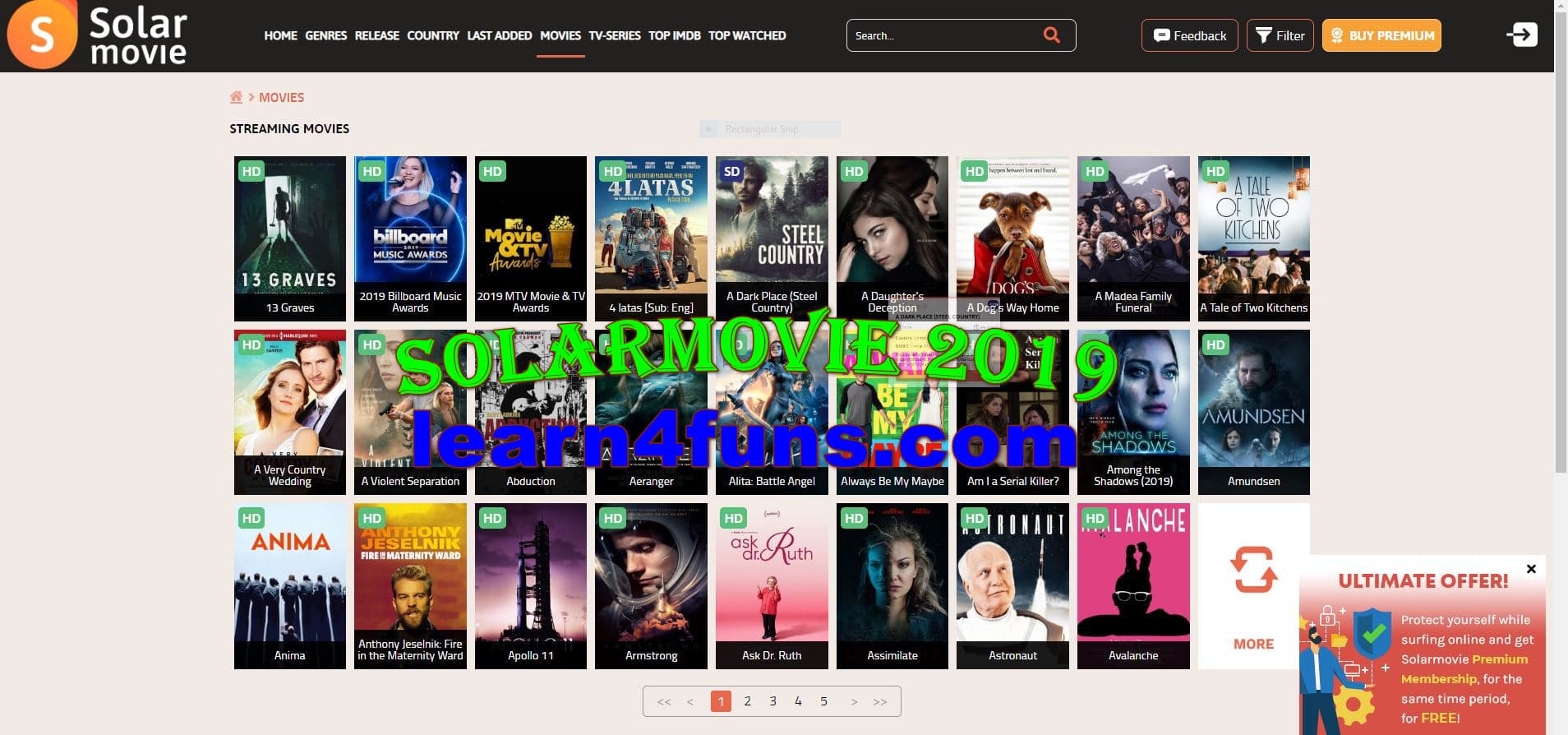This screenshot has height=735, width=1568.
Task: Click BUY PREMIUM button
Action: [x=1381, y=35]
